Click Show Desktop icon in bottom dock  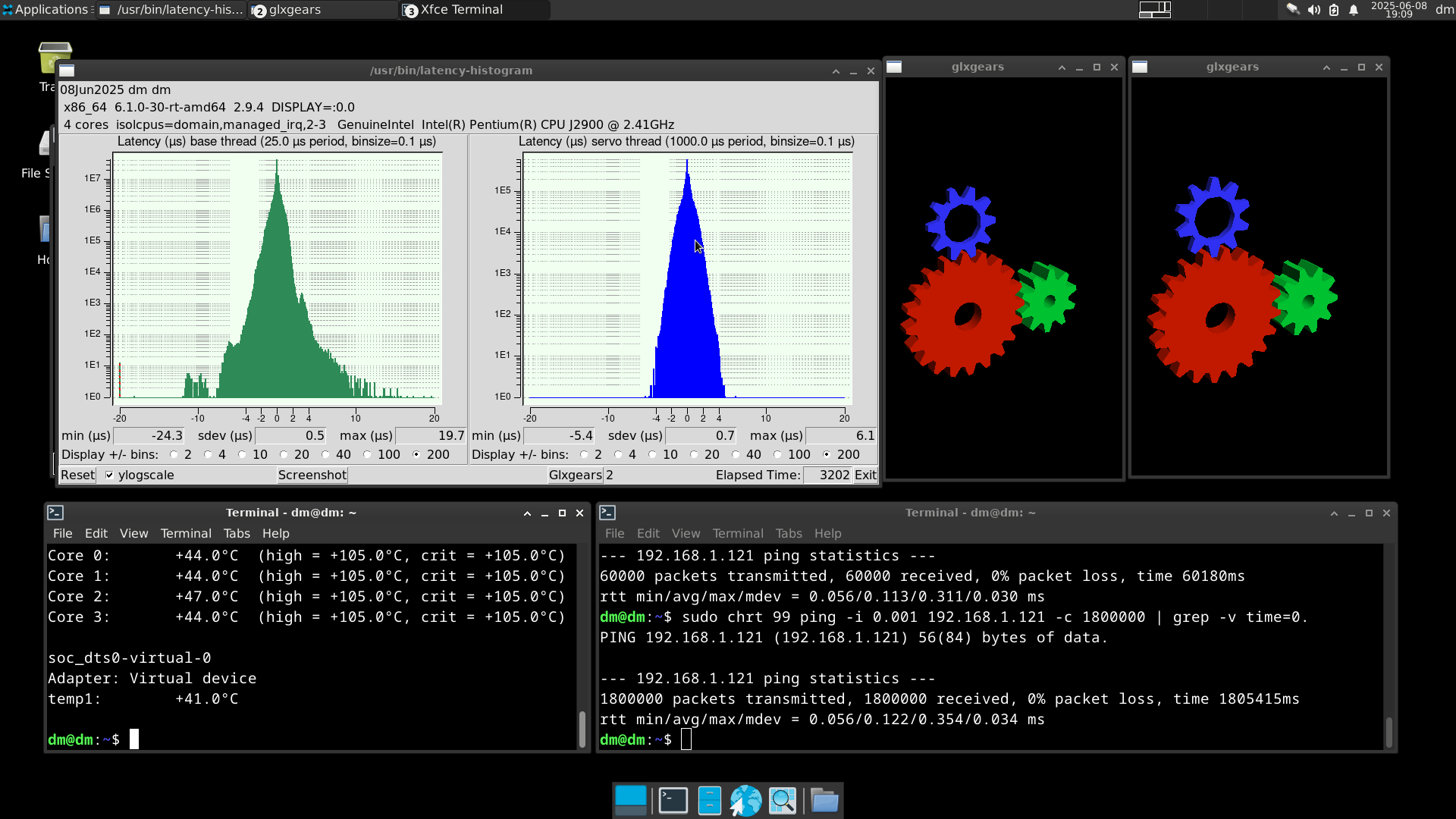pyautogui.click(x=630, y=800)
